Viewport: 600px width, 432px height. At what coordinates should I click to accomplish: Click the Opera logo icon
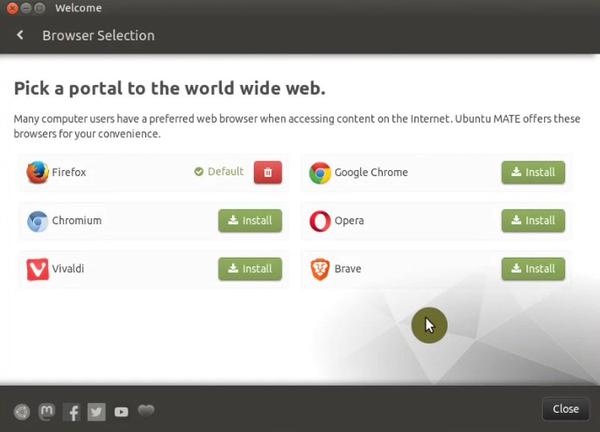pyautogui.click(x=320, y=221)
